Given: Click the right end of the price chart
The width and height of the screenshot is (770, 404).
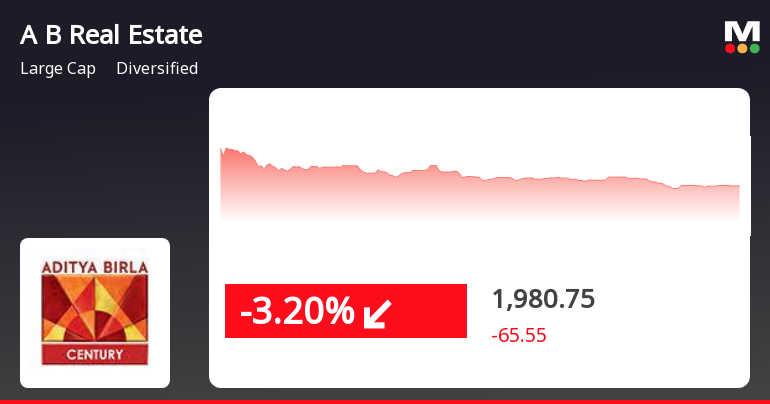Looking at the screenshot, I should coord(738,187).
